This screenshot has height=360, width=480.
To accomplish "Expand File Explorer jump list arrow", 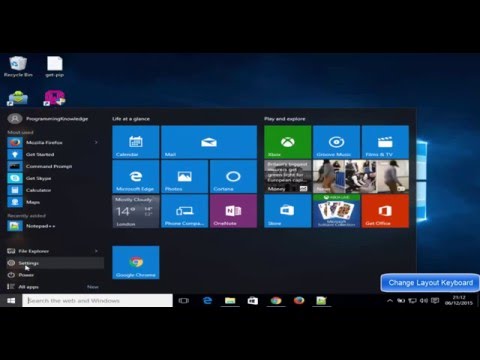I will 96,251.
